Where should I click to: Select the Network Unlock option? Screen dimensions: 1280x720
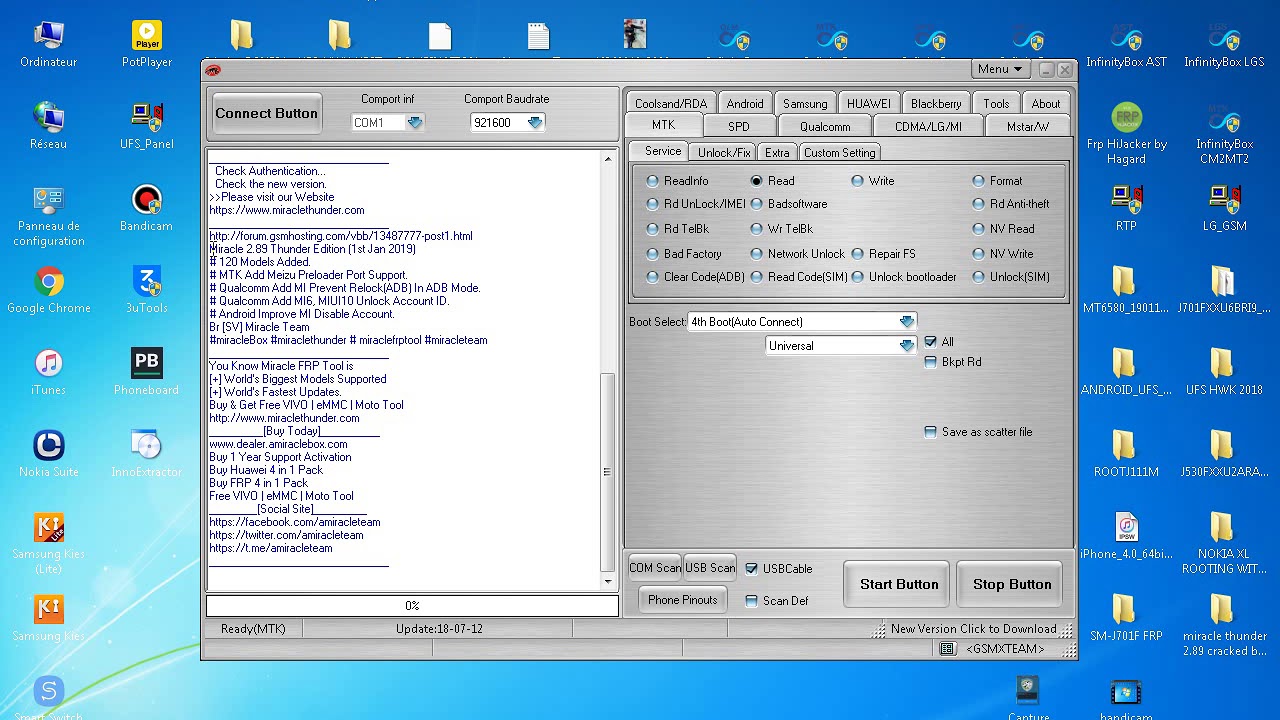pos(798,254)
